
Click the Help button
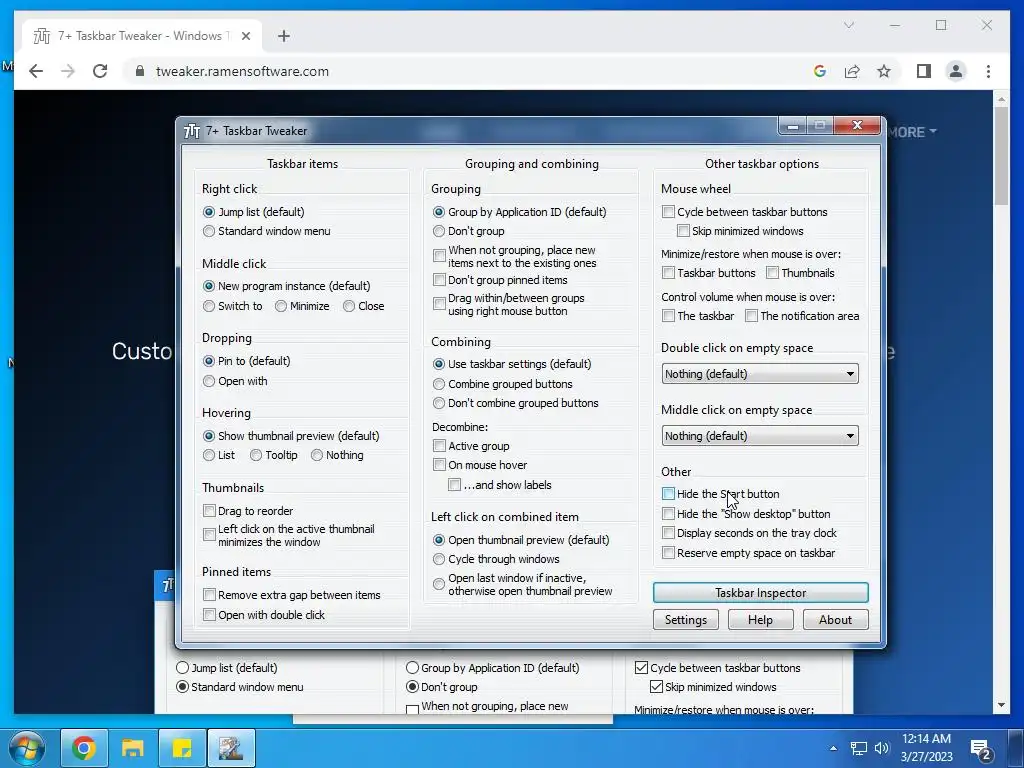point(760,620)
